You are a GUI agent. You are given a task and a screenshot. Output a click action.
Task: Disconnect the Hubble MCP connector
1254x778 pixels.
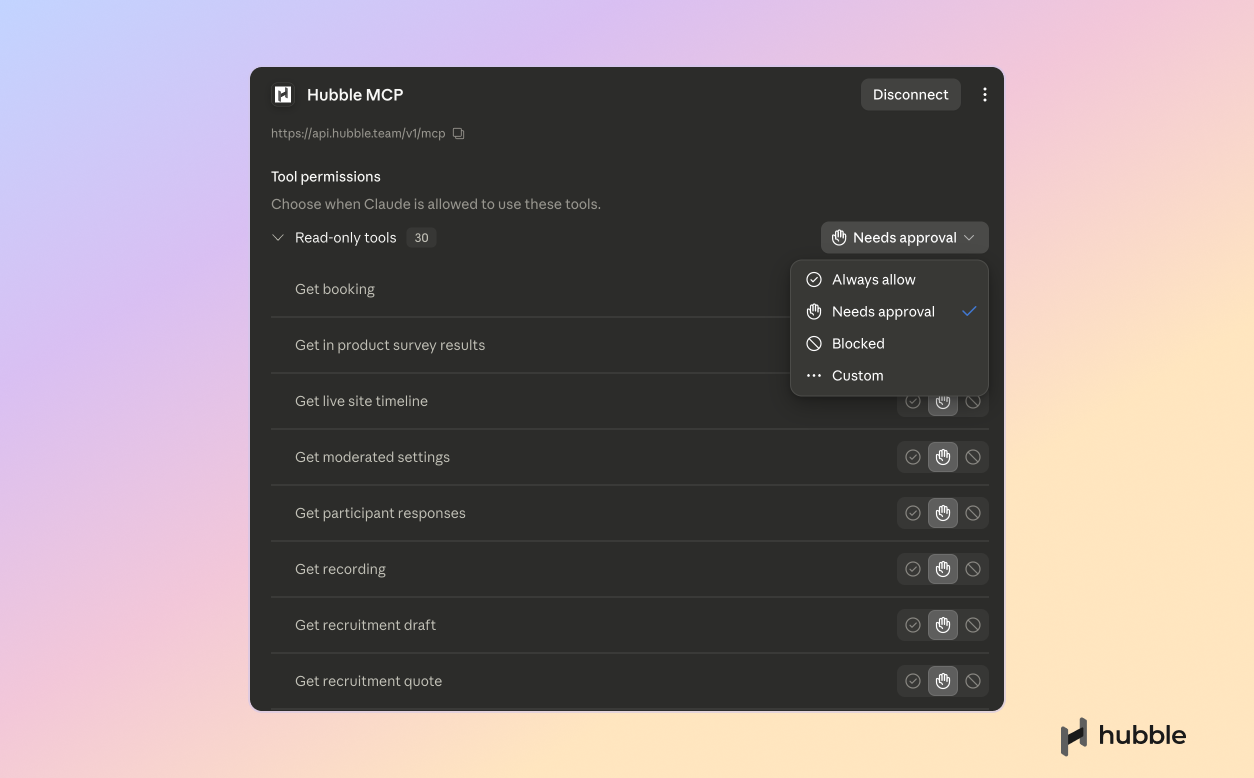click(911, 94)
